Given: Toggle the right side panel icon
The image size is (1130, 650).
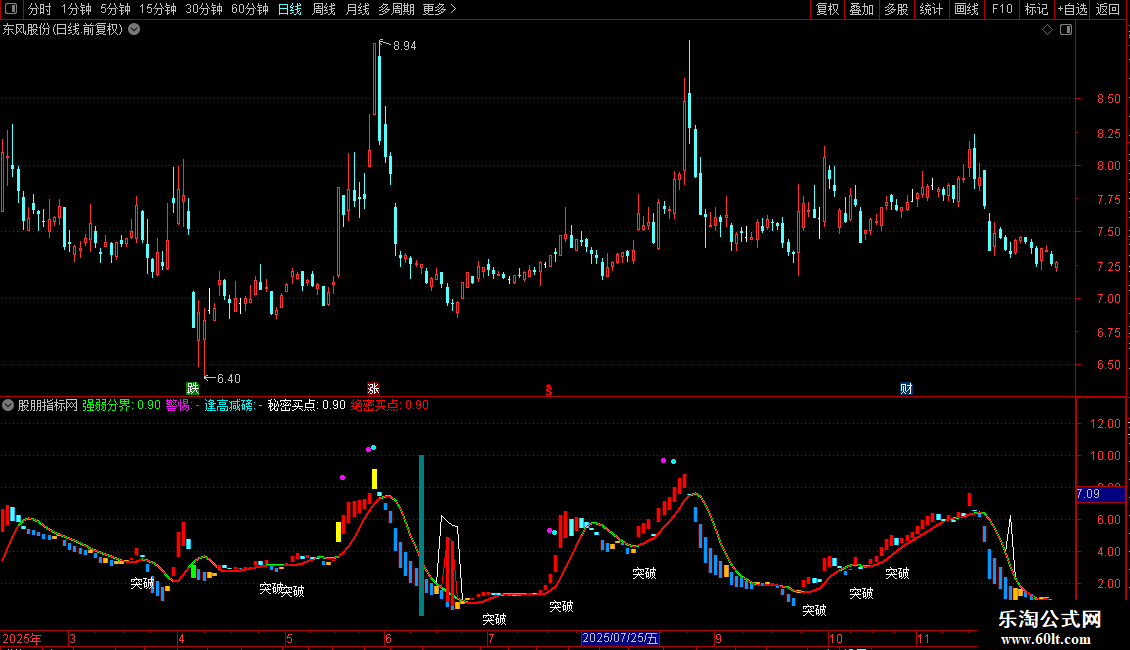Looking at the screenshot, I should 1066,30.
